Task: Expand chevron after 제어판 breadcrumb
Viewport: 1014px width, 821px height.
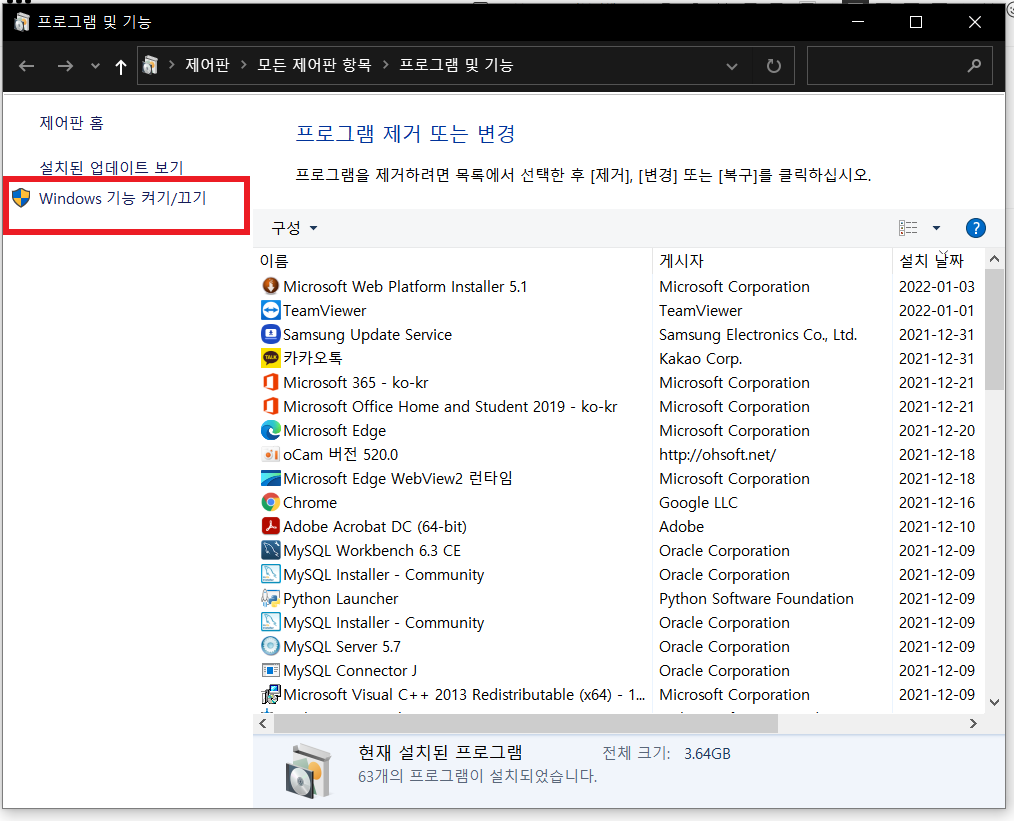Action: click(x=243, y=65)
